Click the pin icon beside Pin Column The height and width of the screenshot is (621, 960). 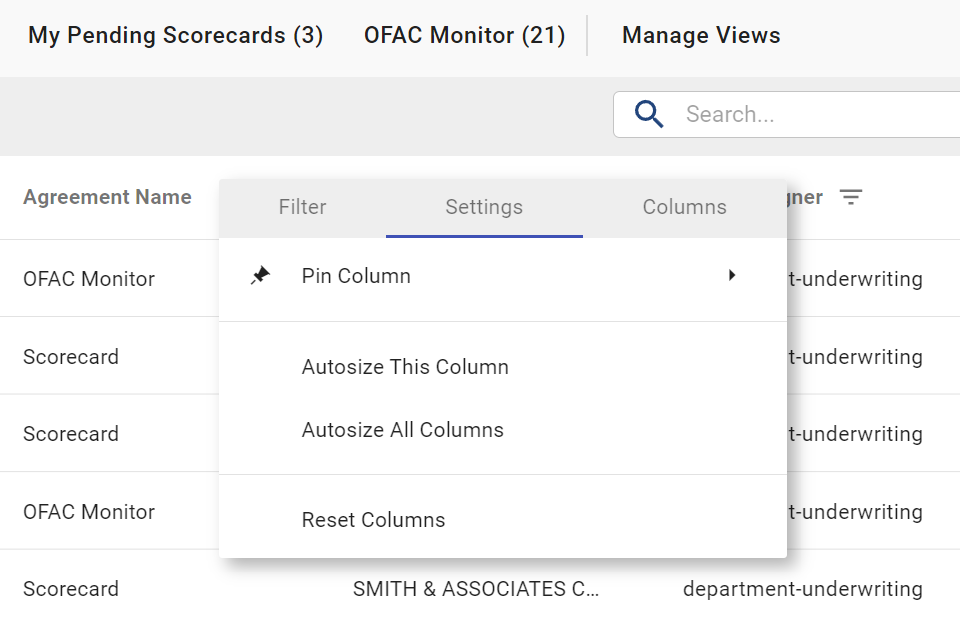[x=259, y=274]
